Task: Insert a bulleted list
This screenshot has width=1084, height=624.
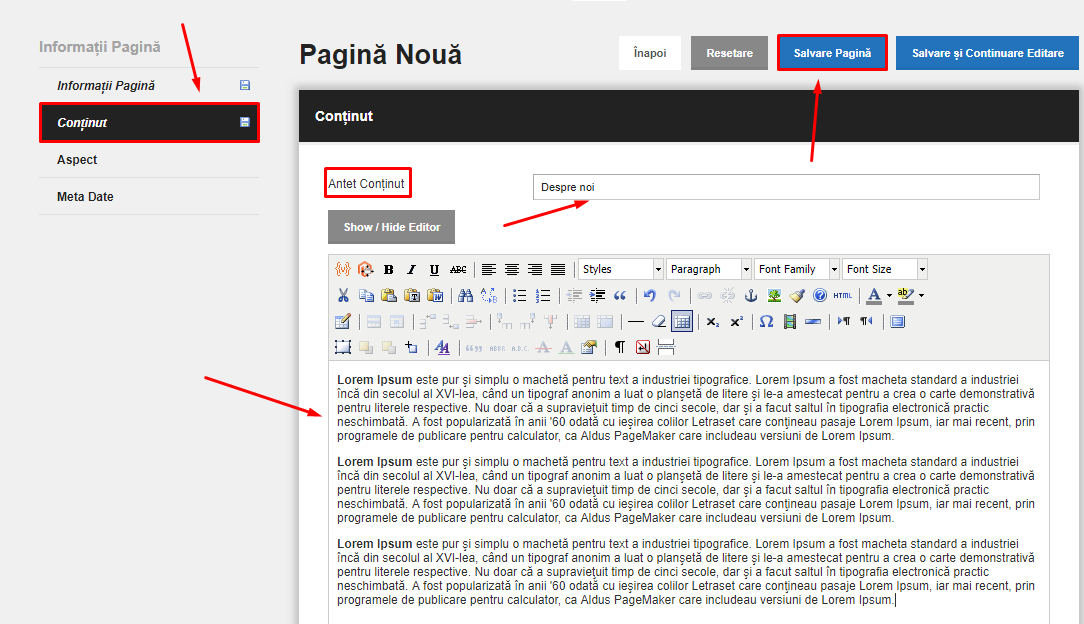Action: (x=519, y=296)
